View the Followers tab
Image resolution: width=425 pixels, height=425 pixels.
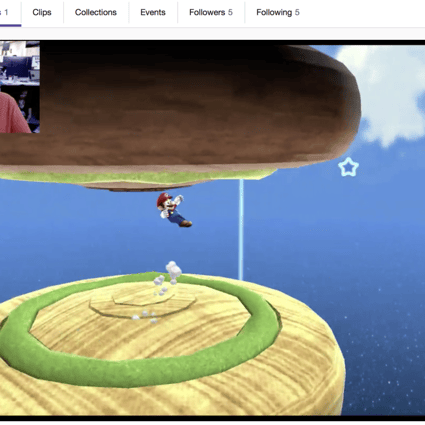pyautogui.click(x=211, y=12)
